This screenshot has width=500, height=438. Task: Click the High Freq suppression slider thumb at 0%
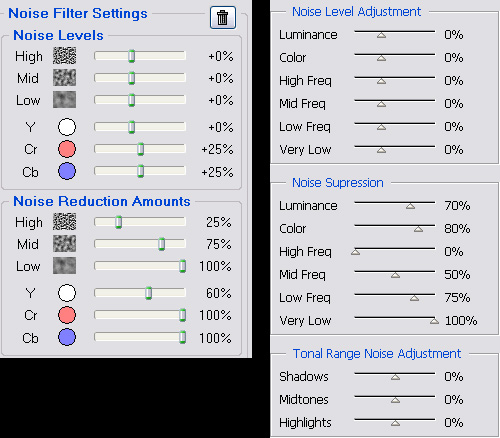click(355, 252)
